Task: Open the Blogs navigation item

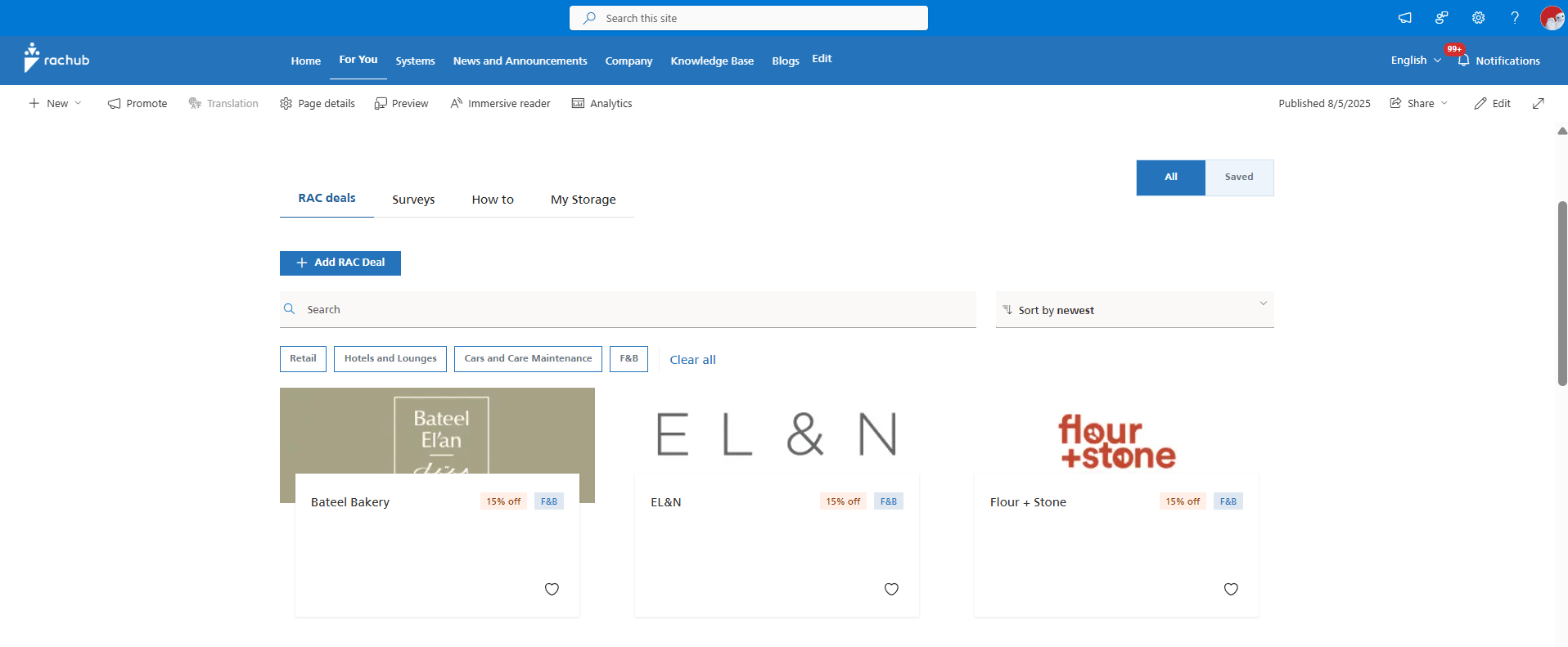Action: [786, 61]
